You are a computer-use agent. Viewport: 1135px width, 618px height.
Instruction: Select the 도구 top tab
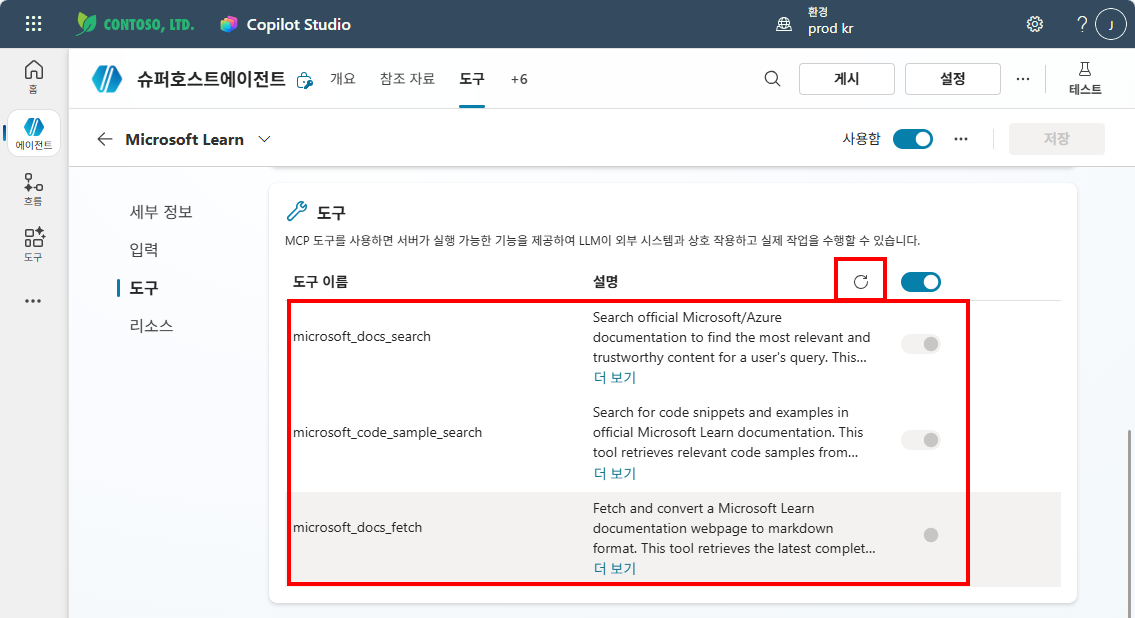(472, 79)
